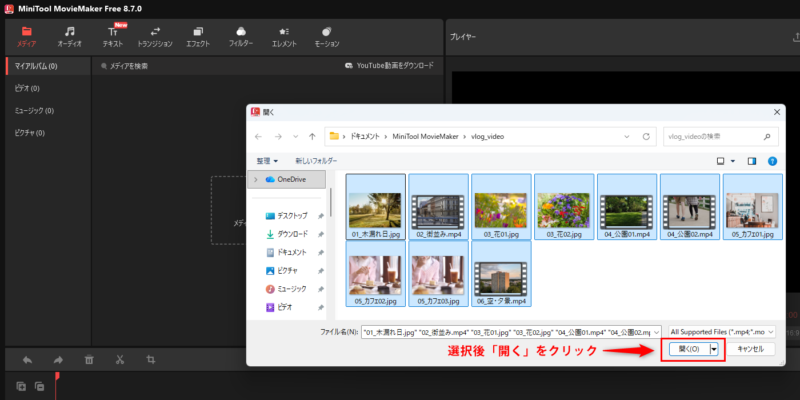
Task: Click the export icon in player header
Action: point(796,37)
